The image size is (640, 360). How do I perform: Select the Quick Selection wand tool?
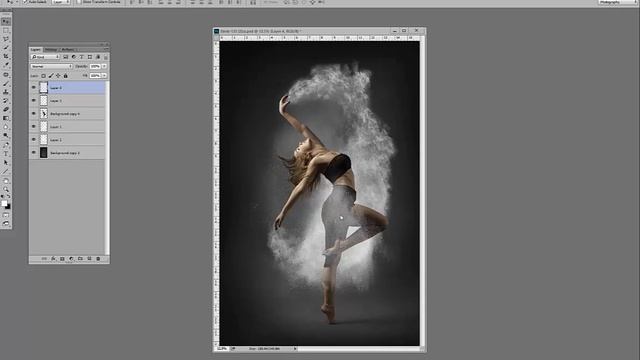[6, 48]
